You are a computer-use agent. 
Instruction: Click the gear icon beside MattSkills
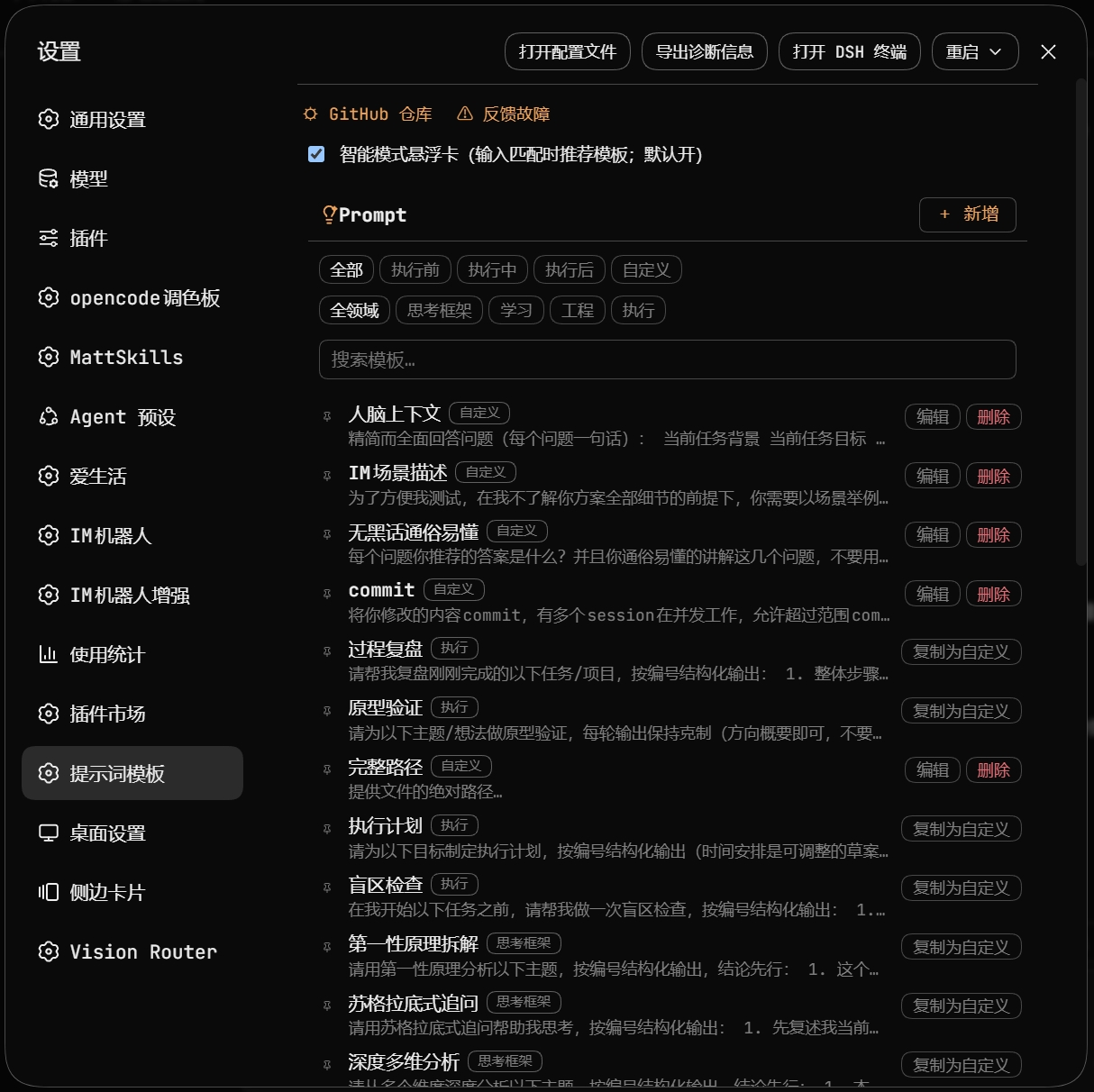49,357
